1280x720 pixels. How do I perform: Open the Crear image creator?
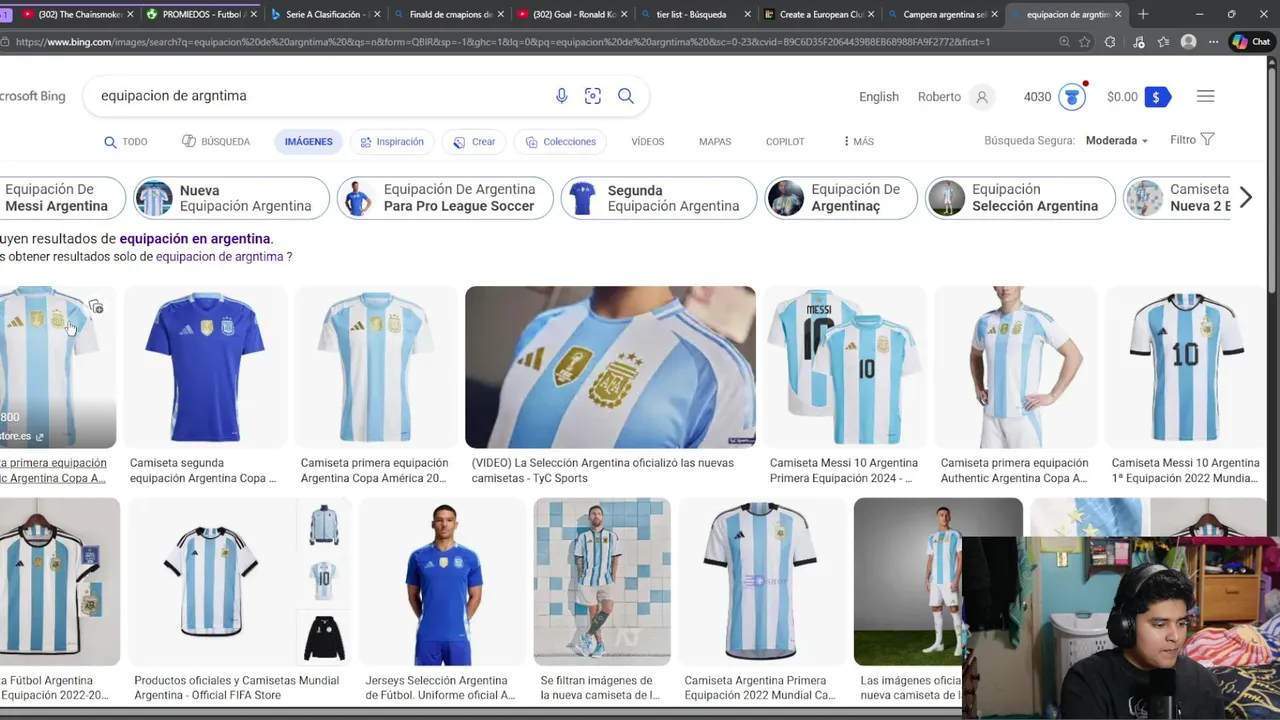tap(474, 142)
